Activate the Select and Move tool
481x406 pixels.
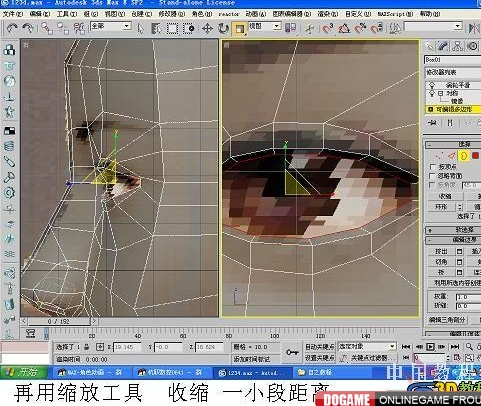[207, 29]
